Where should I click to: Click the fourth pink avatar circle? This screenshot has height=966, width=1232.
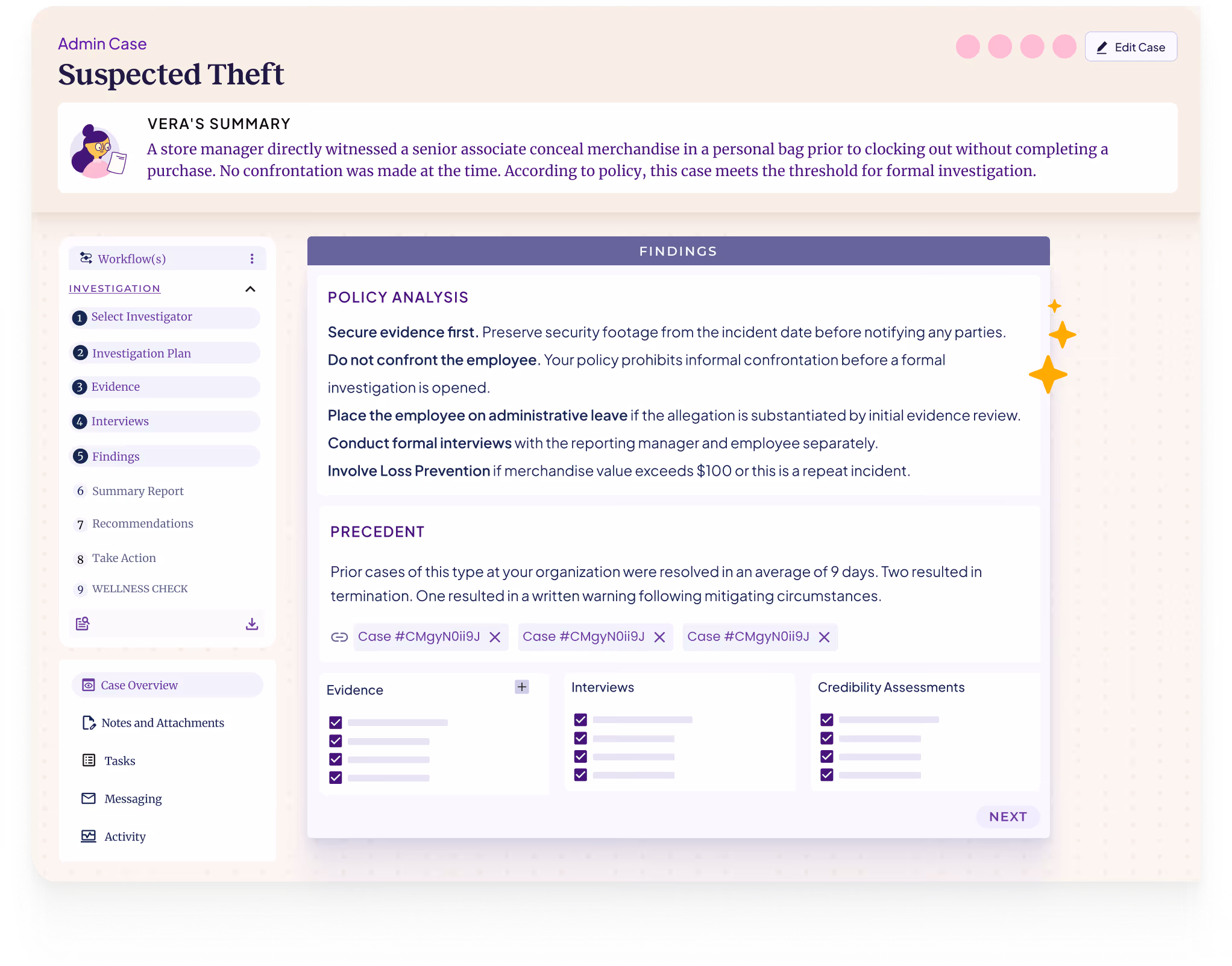[1064, 46]
